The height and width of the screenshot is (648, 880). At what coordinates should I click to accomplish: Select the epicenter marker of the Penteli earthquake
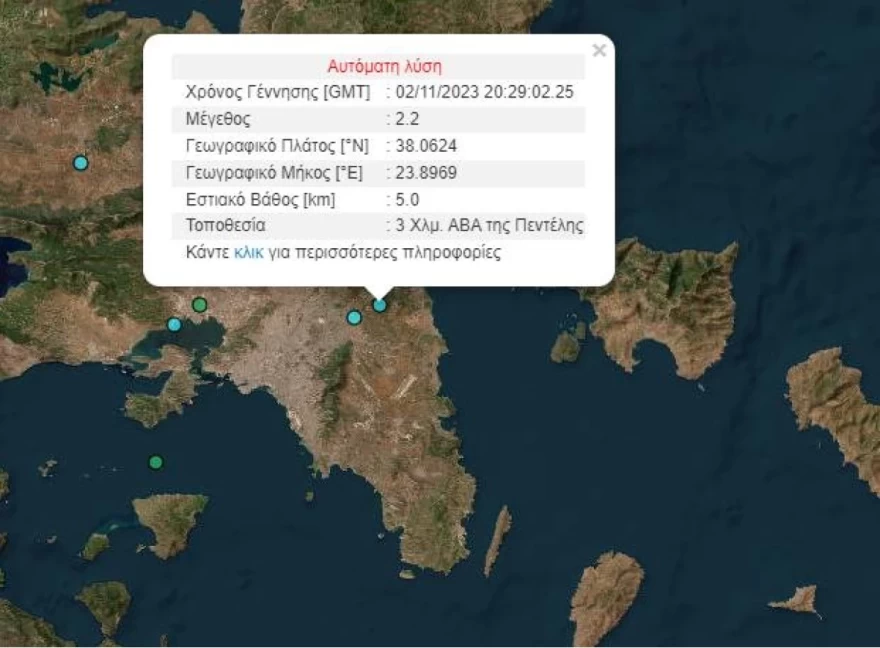(379, 304)
